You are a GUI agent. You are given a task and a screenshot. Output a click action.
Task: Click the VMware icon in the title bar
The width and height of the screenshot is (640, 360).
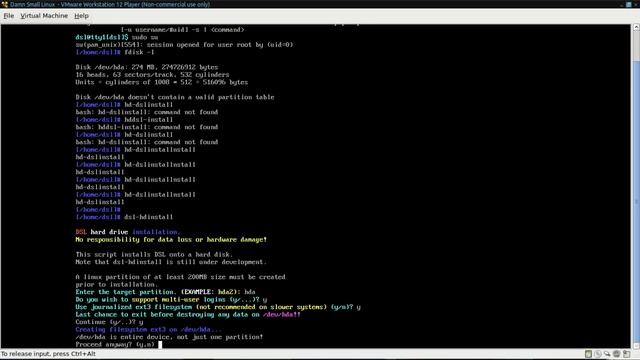point(4,4)
